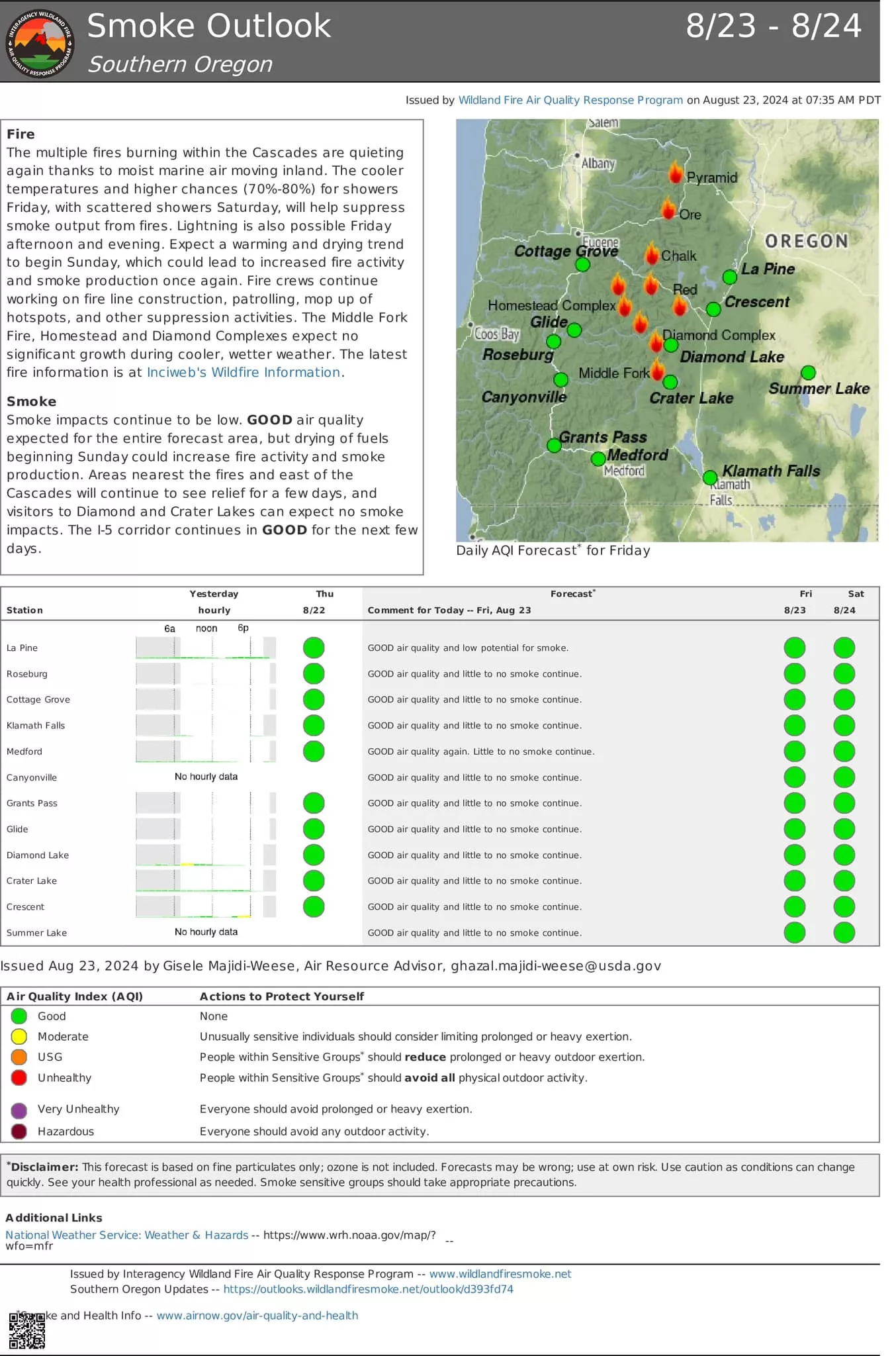Viewport: 896px width, 1356px height.
Task: Click the Chalk fire icon on map
Action: (652, 252)
